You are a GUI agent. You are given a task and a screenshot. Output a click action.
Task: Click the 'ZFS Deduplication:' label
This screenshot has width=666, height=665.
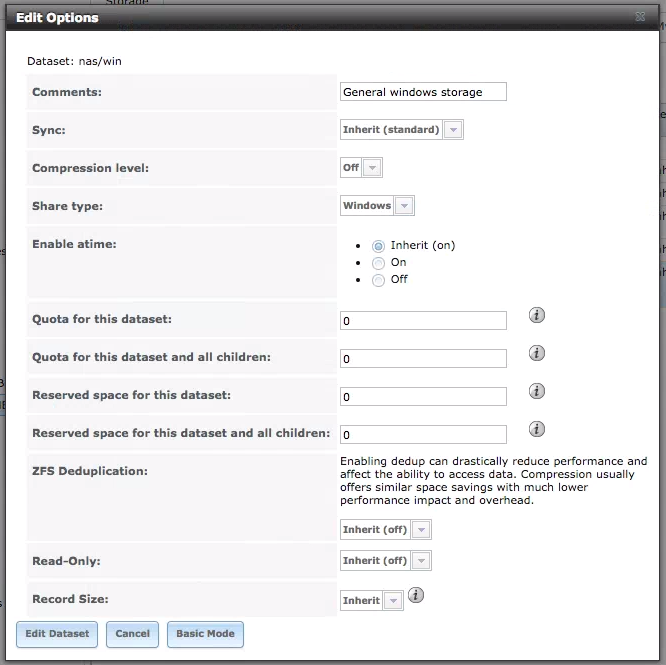pyautogui.click(x=90, y=471)
